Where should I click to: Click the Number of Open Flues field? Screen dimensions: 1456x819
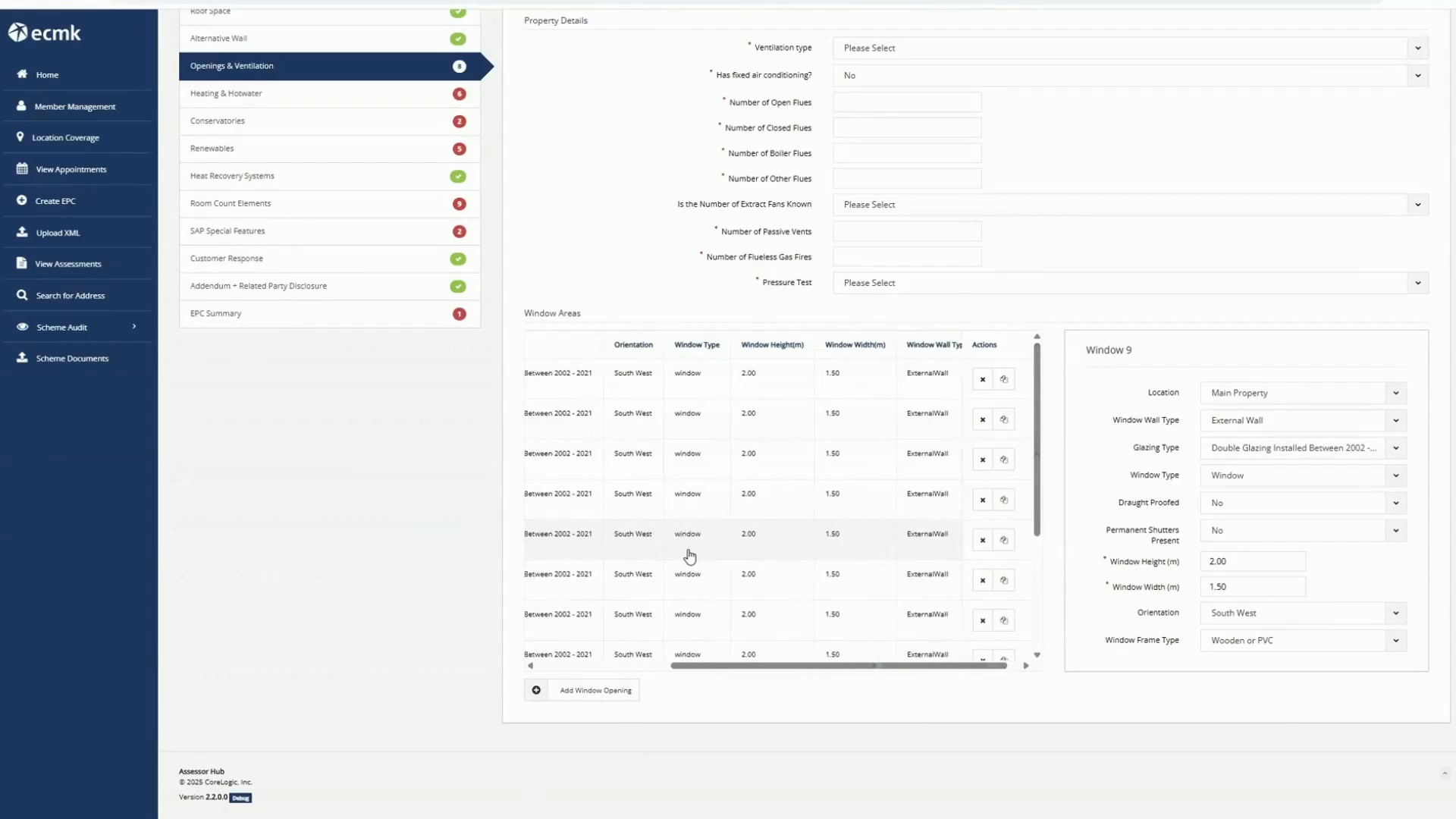pyautogui.click(x=907, y=102)
